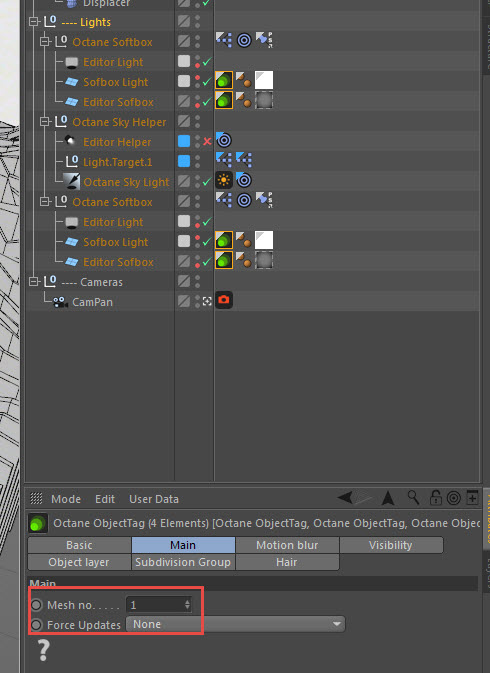Click the Octane ObjectTag on lower Editor Sofbox
This screenshot has height=673, width=490.
[224, 260]
